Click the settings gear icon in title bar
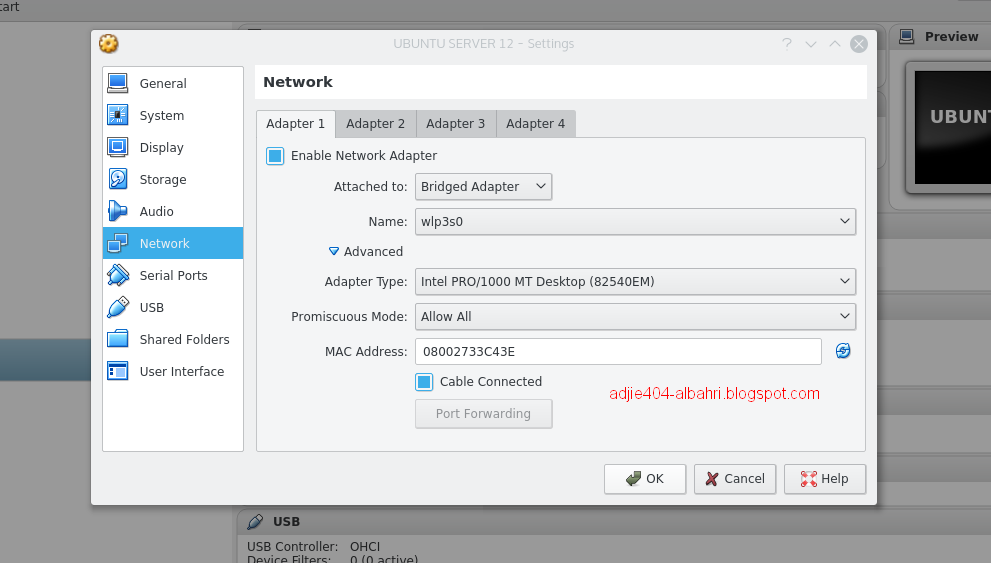 coord(109,44)
